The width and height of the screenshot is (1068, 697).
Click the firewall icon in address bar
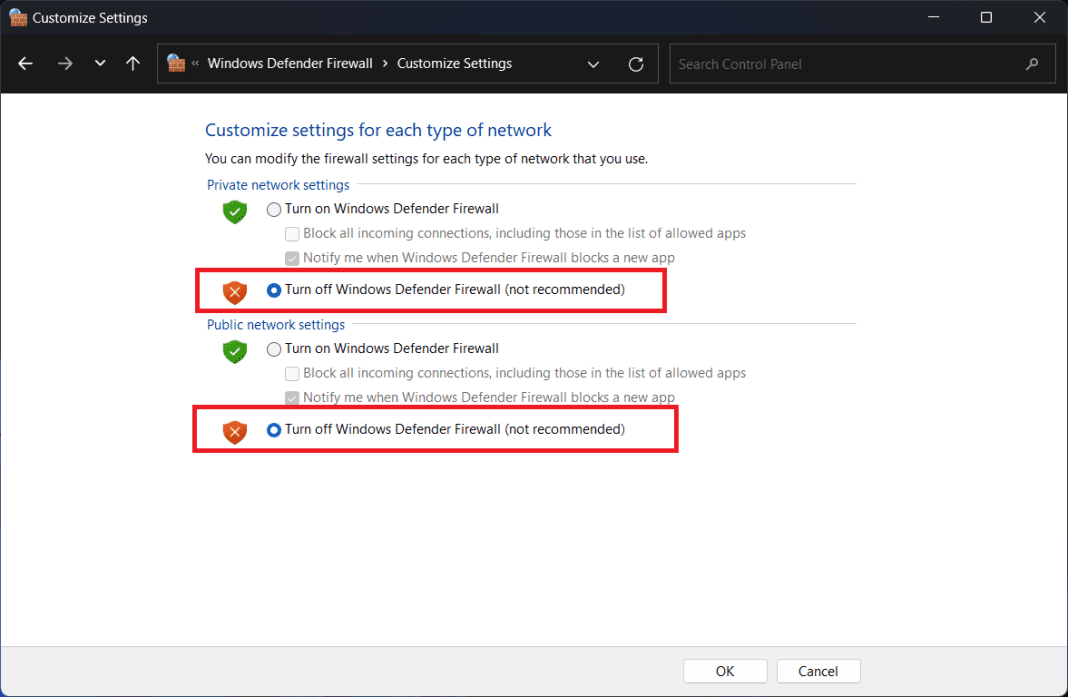click(x=176, y=64)
